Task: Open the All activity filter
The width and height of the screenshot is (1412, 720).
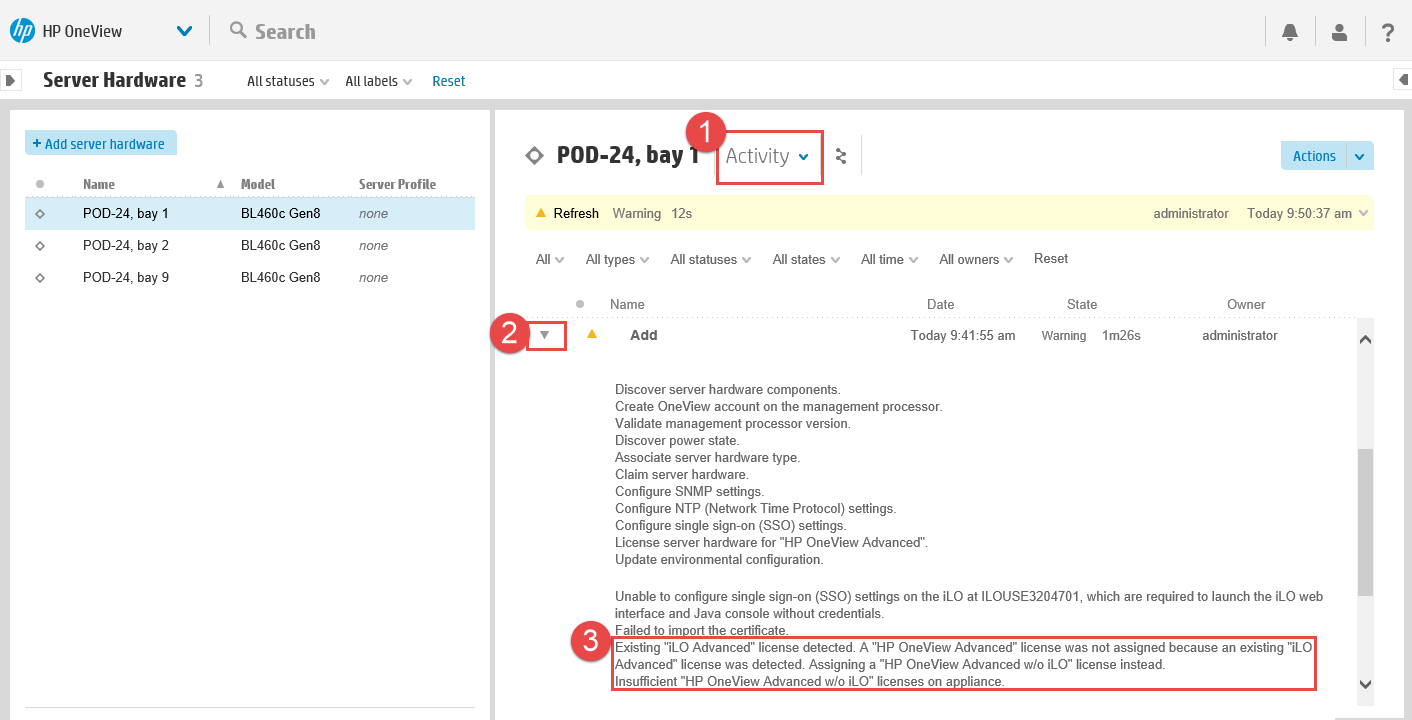Action: [550, 259]
